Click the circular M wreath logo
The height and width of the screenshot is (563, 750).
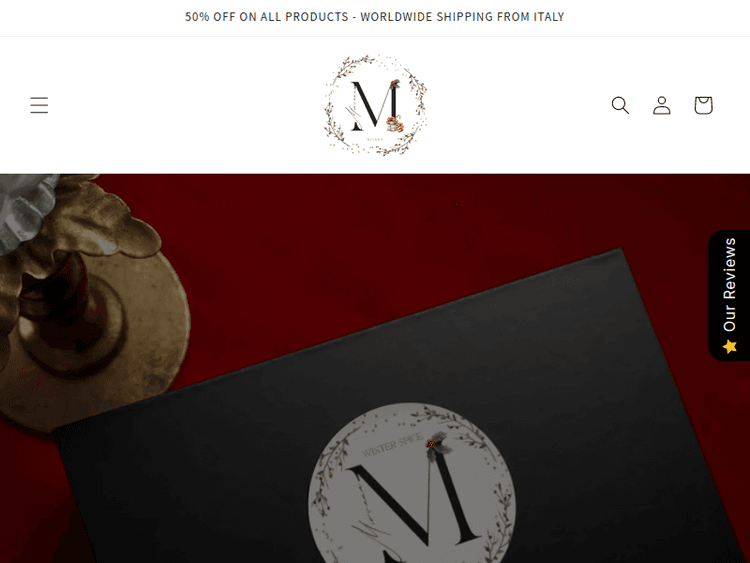pyautogui.click(x=375, y=105)
